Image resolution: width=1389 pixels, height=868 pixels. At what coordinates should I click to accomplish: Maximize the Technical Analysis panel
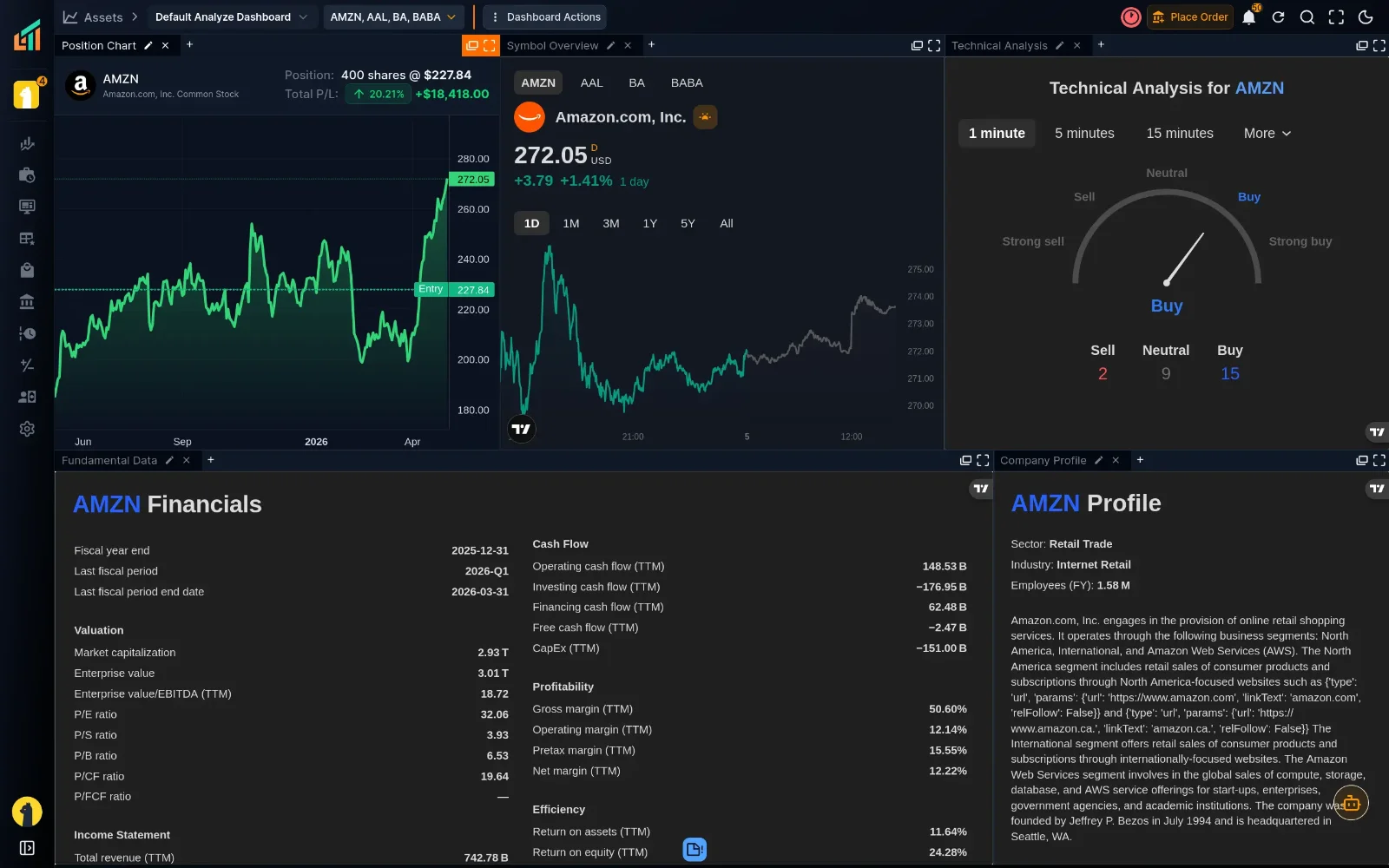click(x=1379, y=45)
